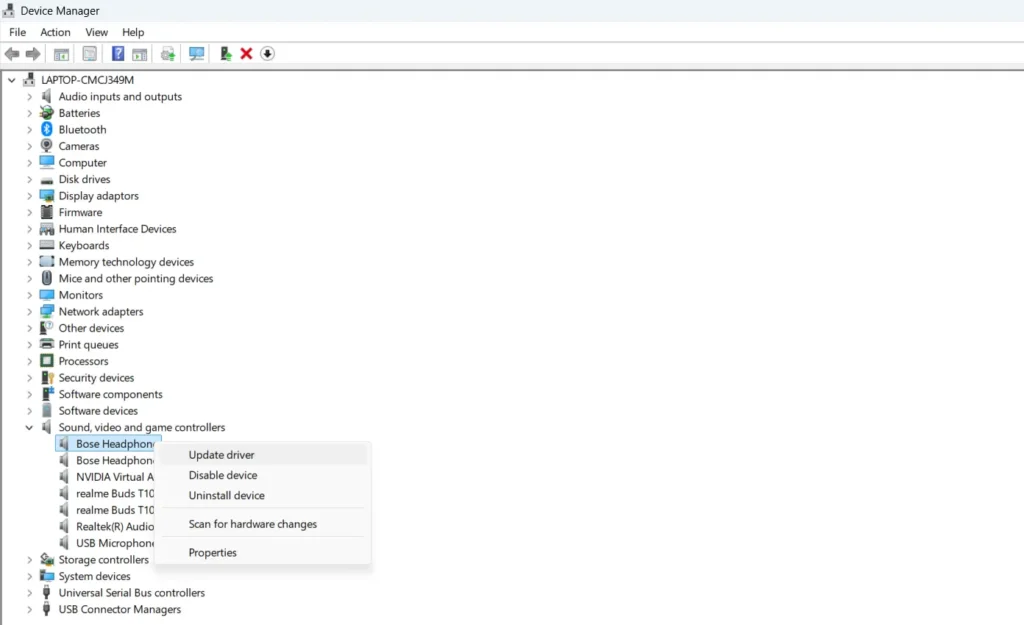Open the Help menu
The width and height of the screenshot is (1024, 625).
pos(133,32)
